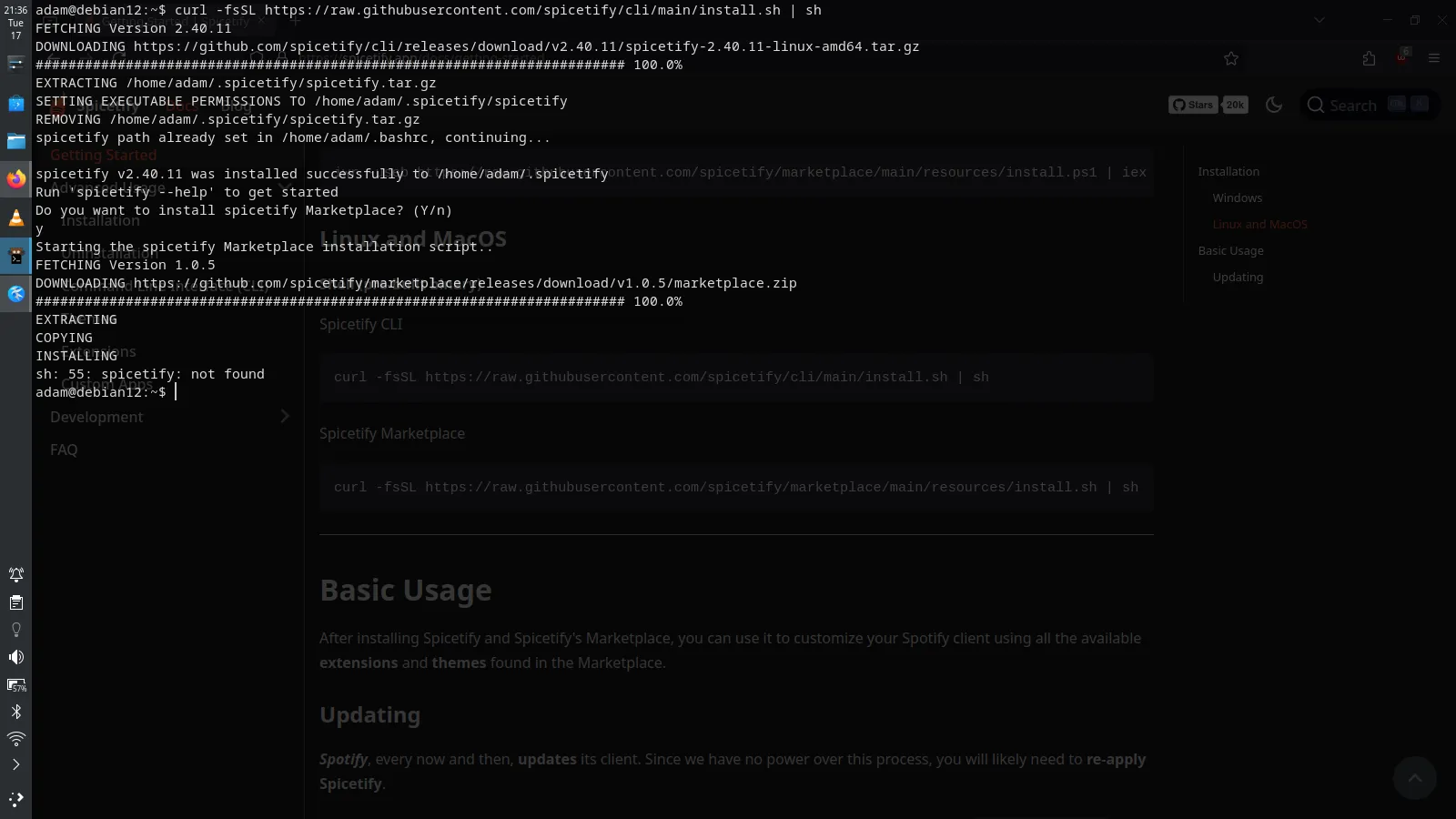Open the volume speaker tray icon
Screen dimensions: 1456x819
point(16,657)
